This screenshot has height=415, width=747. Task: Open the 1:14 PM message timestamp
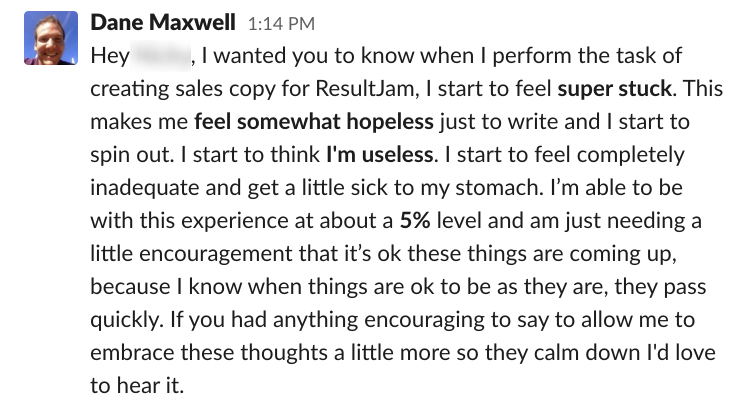click(x=281, y=24)
